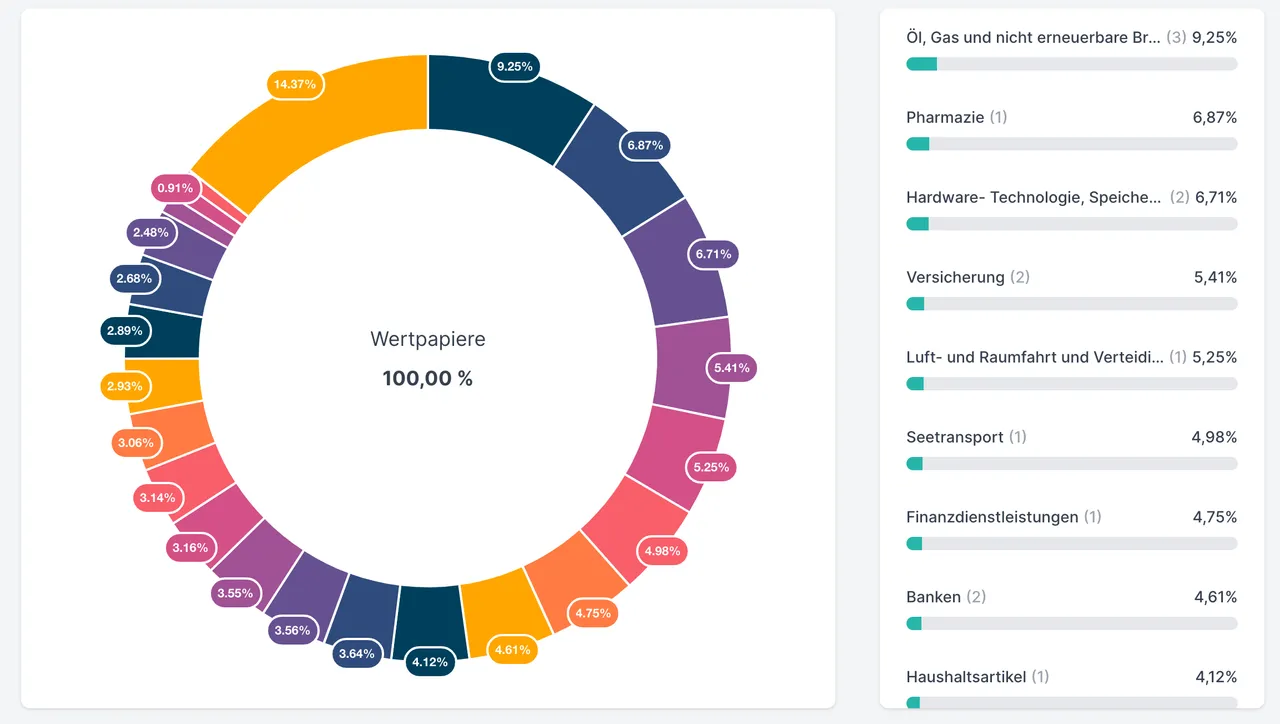This screenshot has height=724, width=1280.
Task: Click the 4,61% value beside Banken
Action: click(x=1215, y=597)
